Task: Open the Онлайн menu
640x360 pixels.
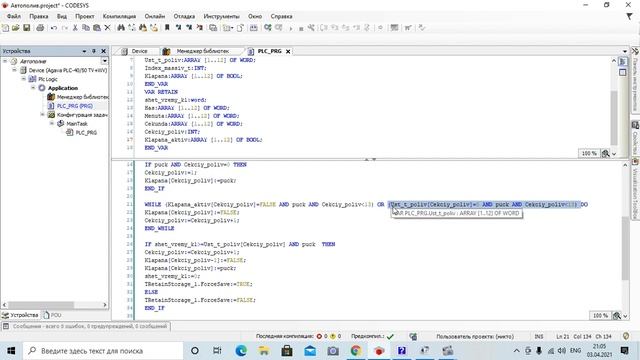Action: point(155,16)
